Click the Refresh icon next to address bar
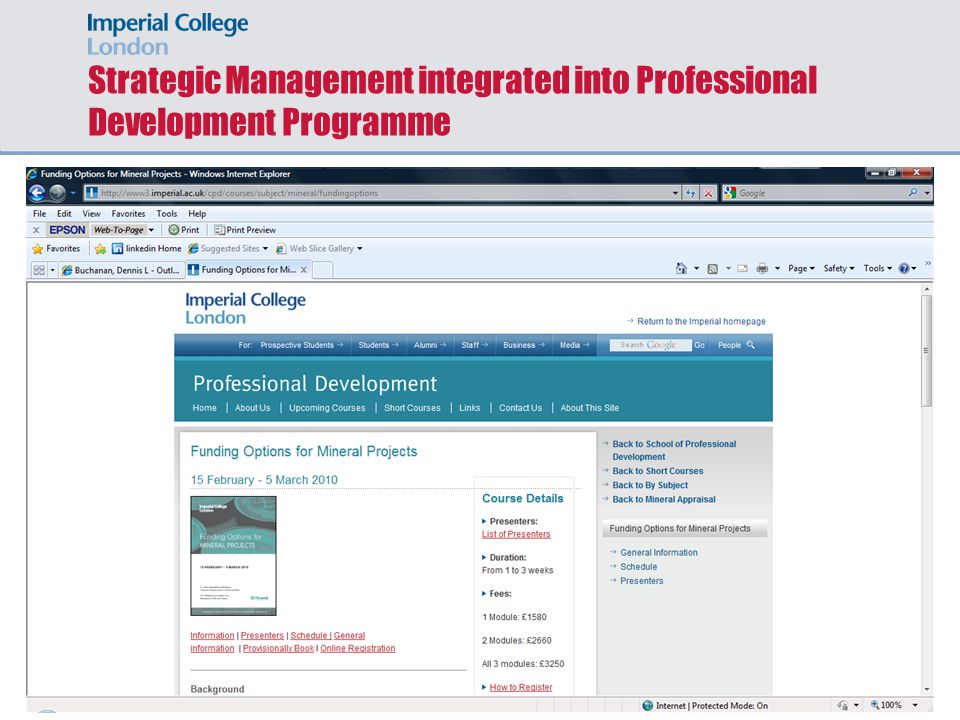 (691, 193)
